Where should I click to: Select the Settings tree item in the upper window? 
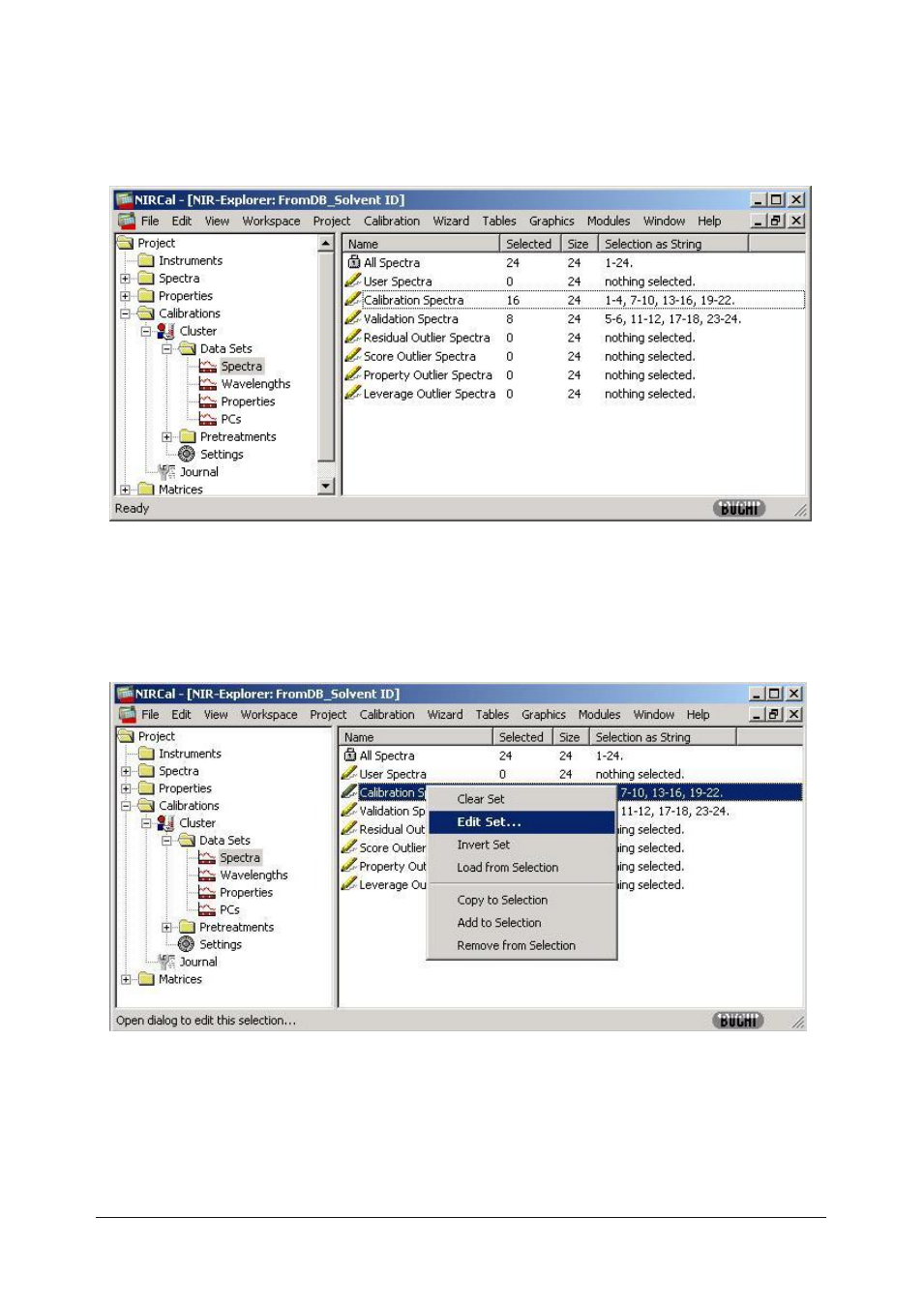click(x=222, y=454)
